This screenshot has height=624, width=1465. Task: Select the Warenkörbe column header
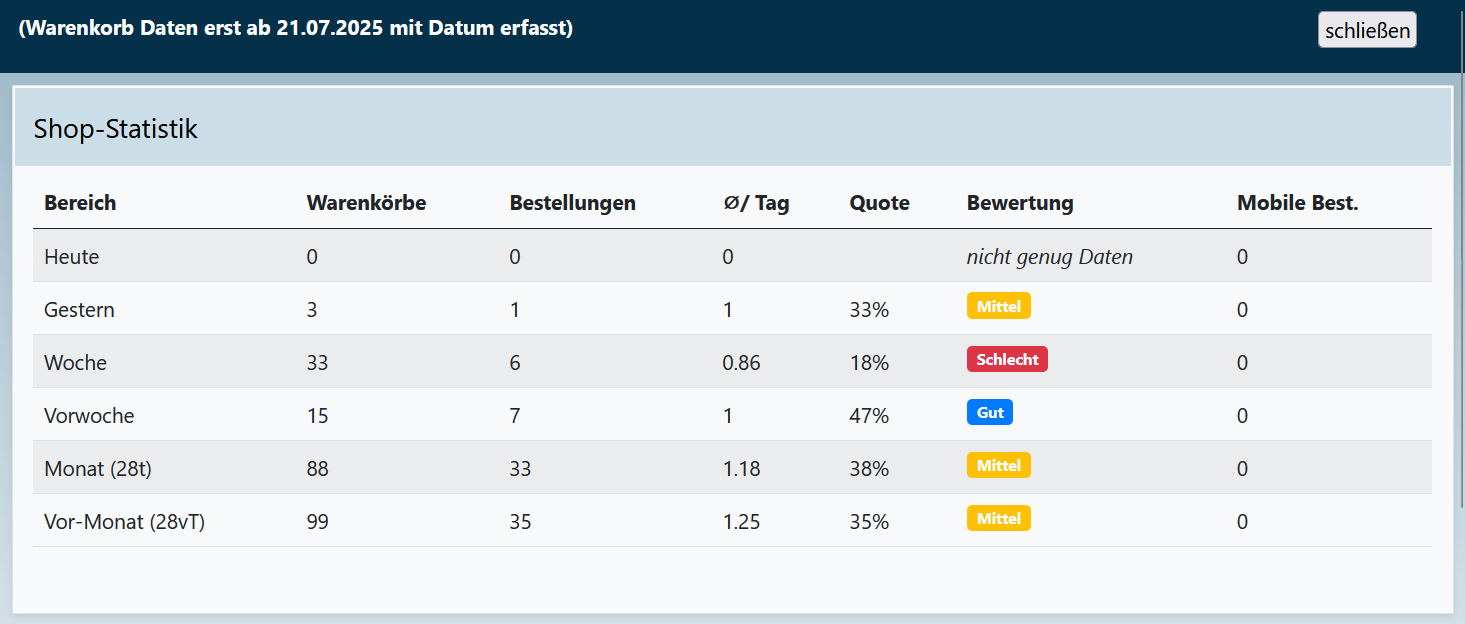click(366, 203)
